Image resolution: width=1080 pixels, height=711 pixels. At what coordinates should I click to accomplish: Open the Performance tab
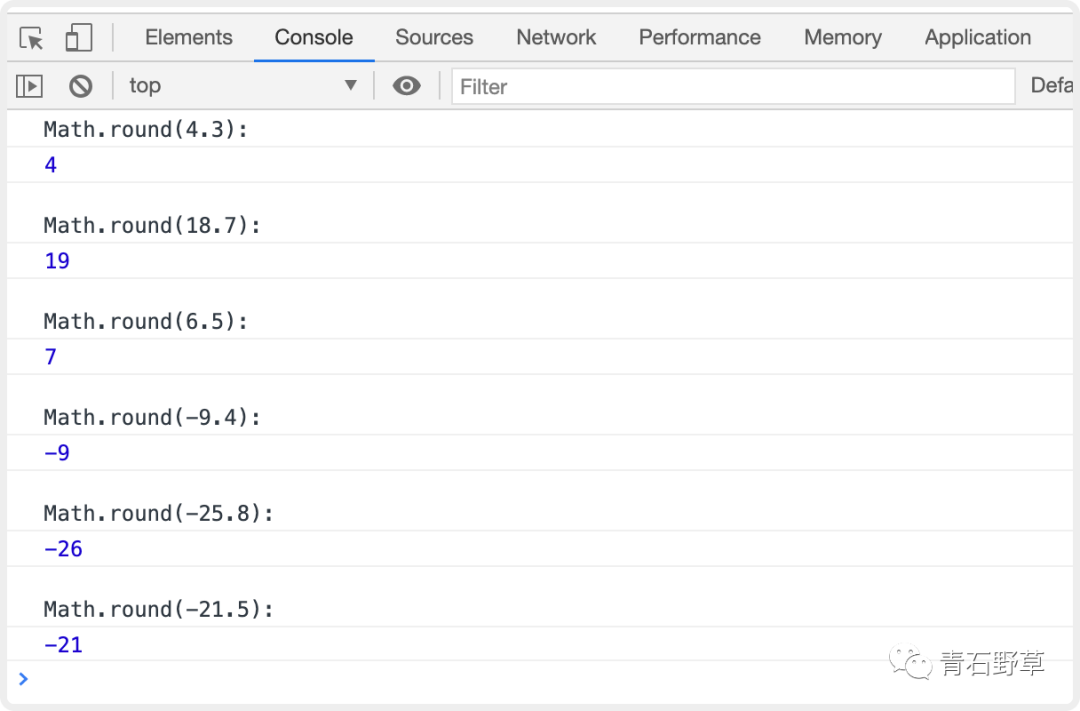click(x=700, y=37)
